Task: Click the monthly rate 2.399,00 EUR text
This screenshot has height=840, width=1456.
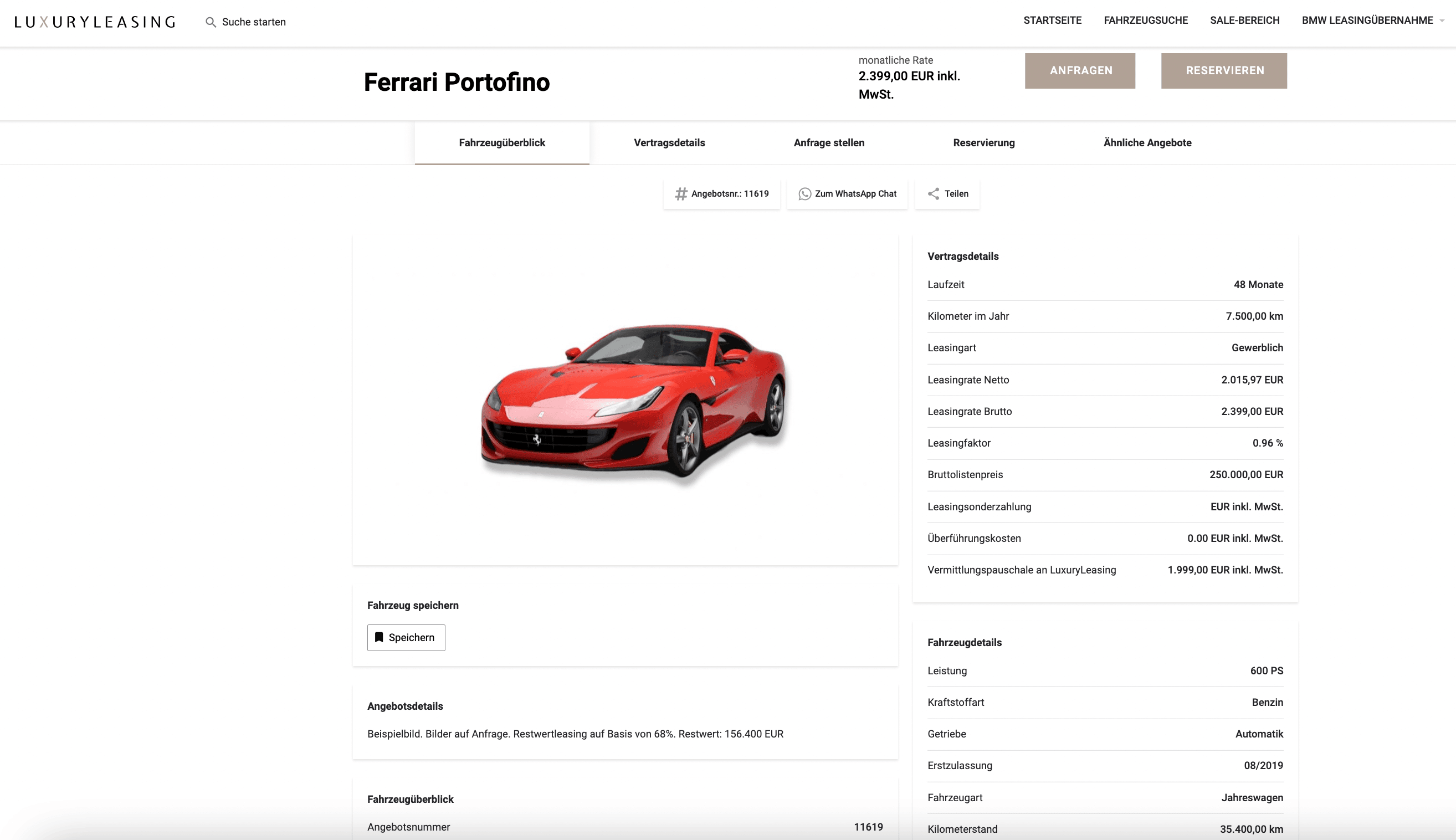Action: click(x=909, y=85)
